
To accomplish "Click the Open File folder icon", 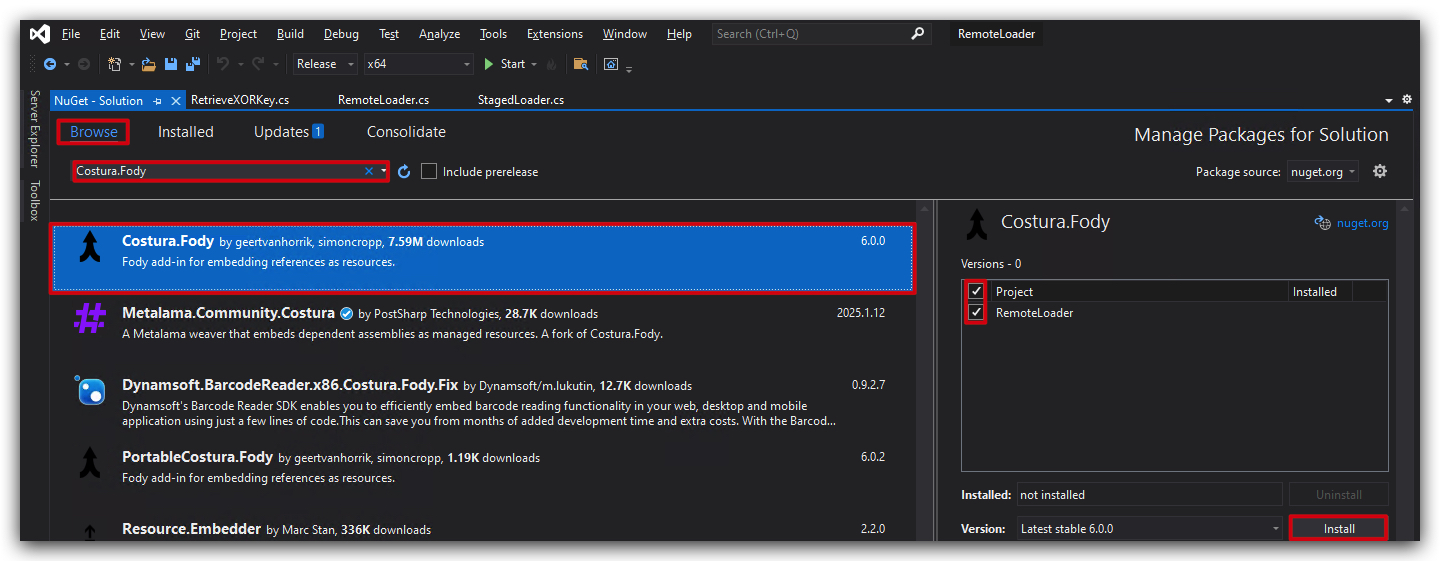I will point(149,64).
